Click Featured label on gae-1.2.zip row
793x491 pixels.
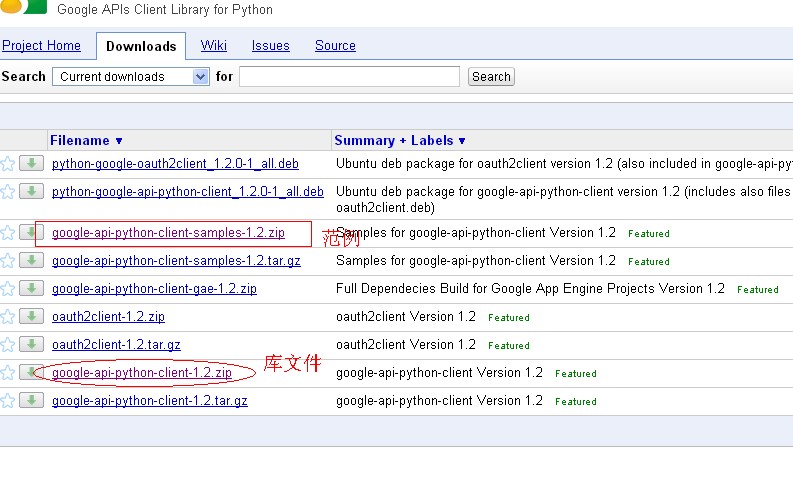(x=758, y=290)
